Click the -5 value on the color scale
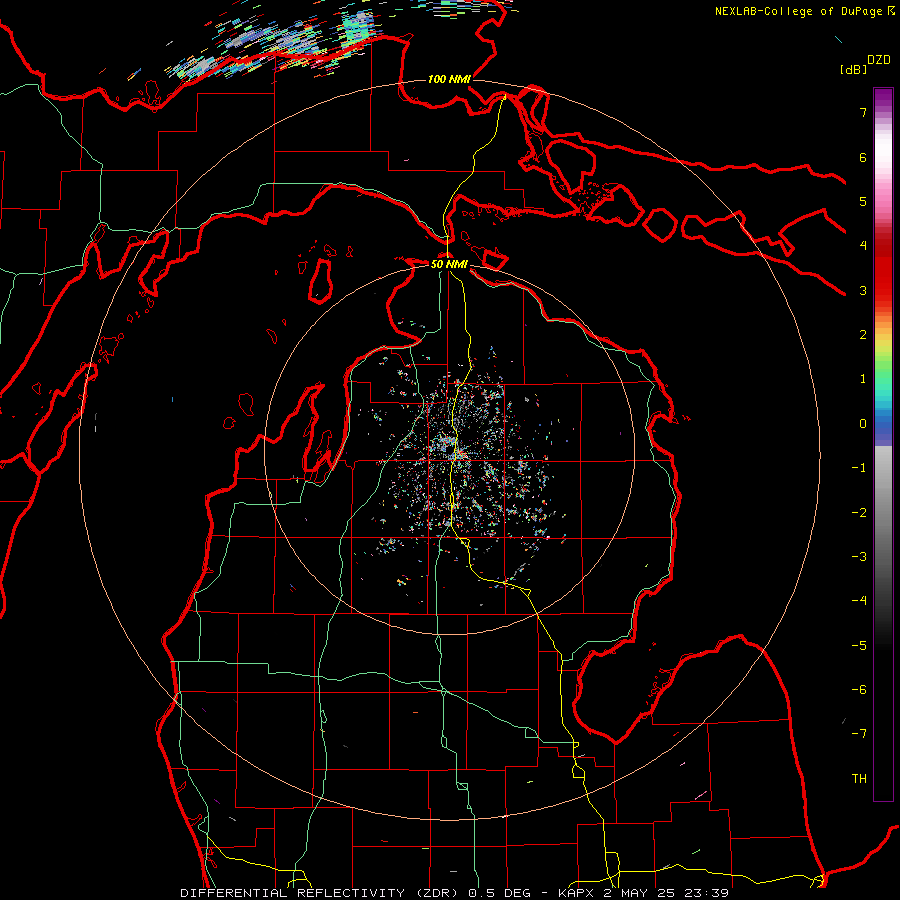The height and width of the screenshot is (900, 900). point(859,646)
